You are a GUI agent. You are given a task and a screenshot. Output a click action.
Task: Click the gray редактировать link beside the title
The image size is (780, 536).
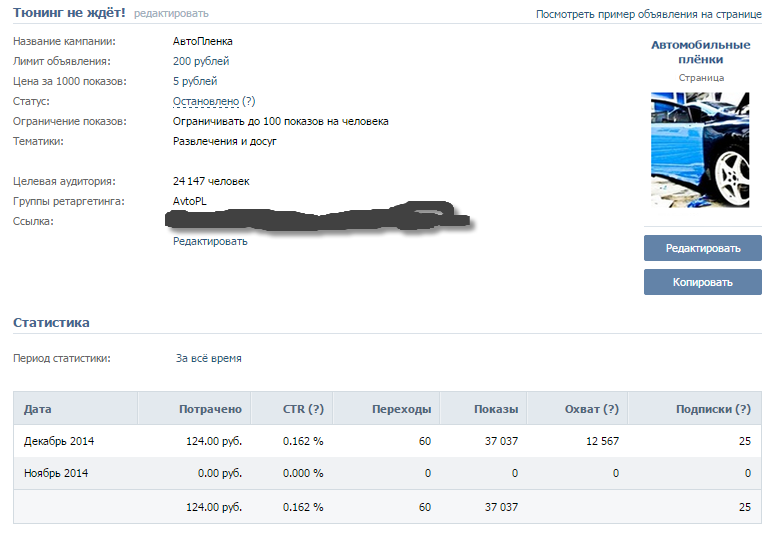click(x=171, y=14)
